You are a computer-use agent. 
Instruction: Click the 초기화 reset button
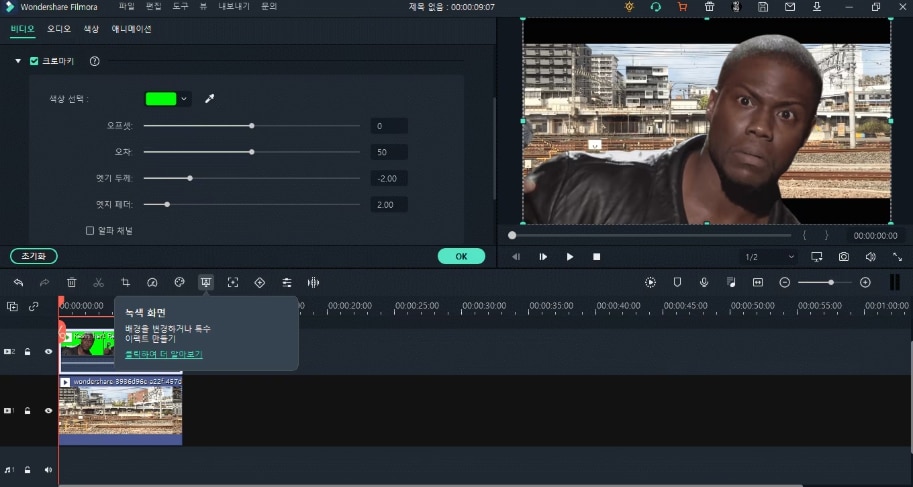tap(33, 256)
